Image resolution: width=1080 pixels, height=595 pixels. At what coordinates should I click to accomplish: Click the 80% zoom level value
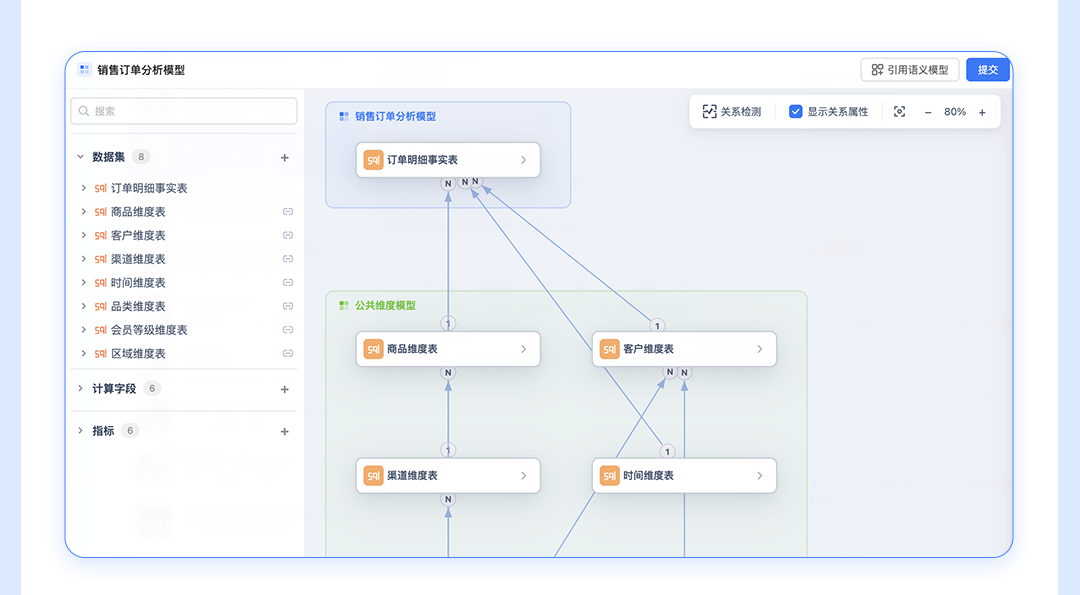(x=955, y=112)
